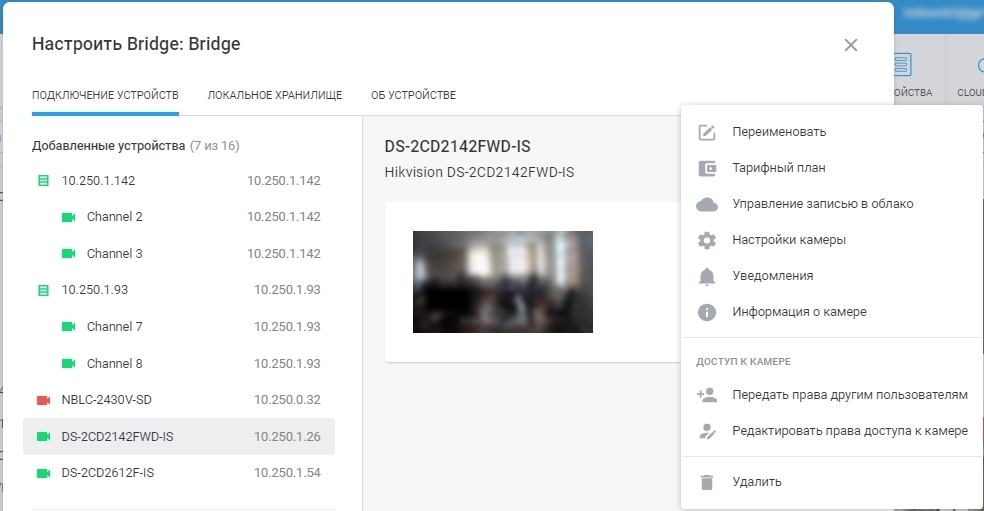Open the Об устройстве tab
The width and height of the screenshot is (984, 511).
414,95
